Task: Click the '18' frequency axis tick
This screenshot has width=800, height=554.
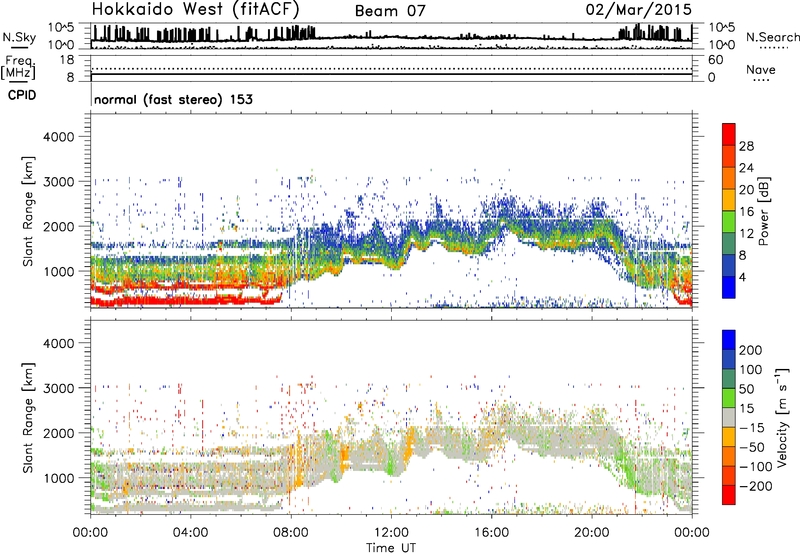Action: pos(67,59)
